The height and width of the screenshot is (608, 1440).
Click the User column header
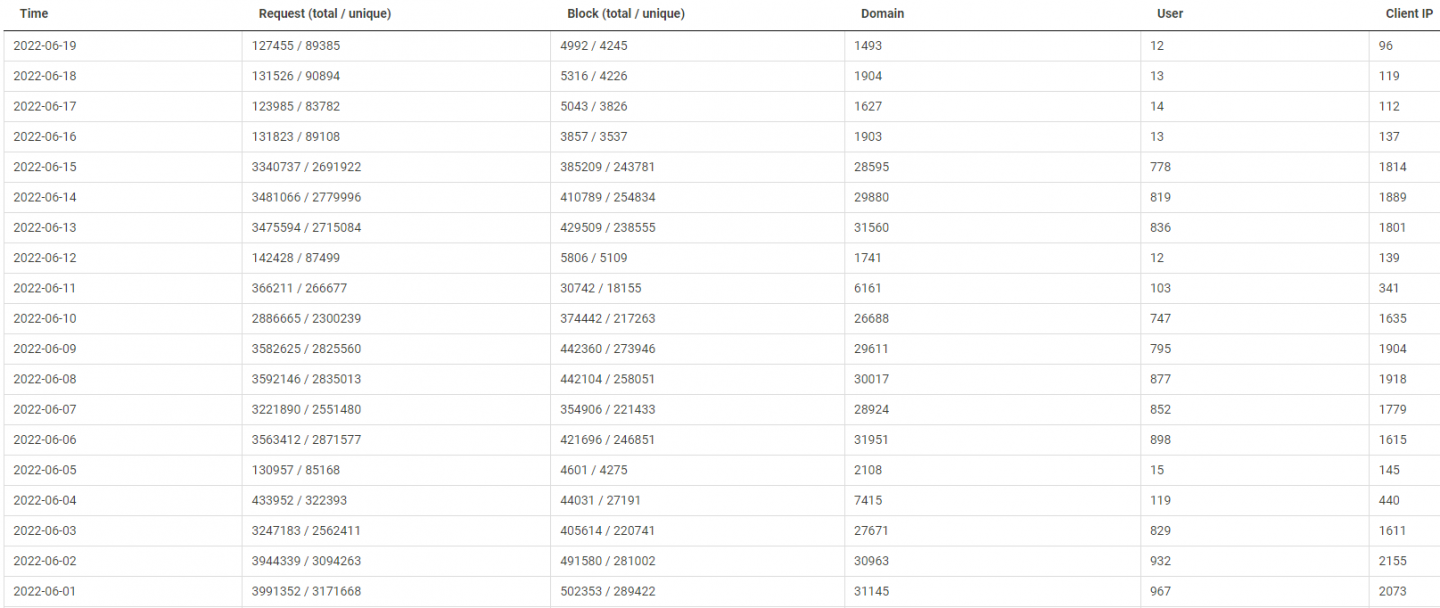pos(1170,14)
